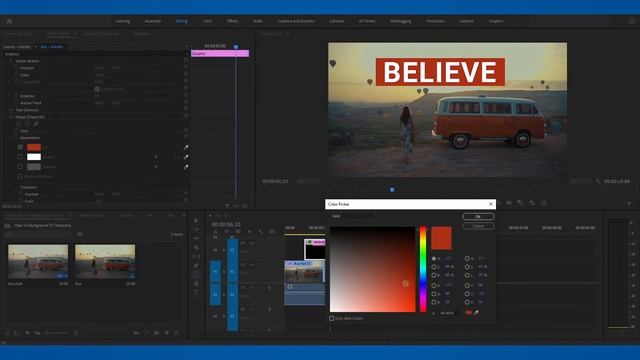The width and height of the screenshot is (640, 360).
Task: Toggle the Mask with Shape checkbox
Action: click(x=20, y=176)
